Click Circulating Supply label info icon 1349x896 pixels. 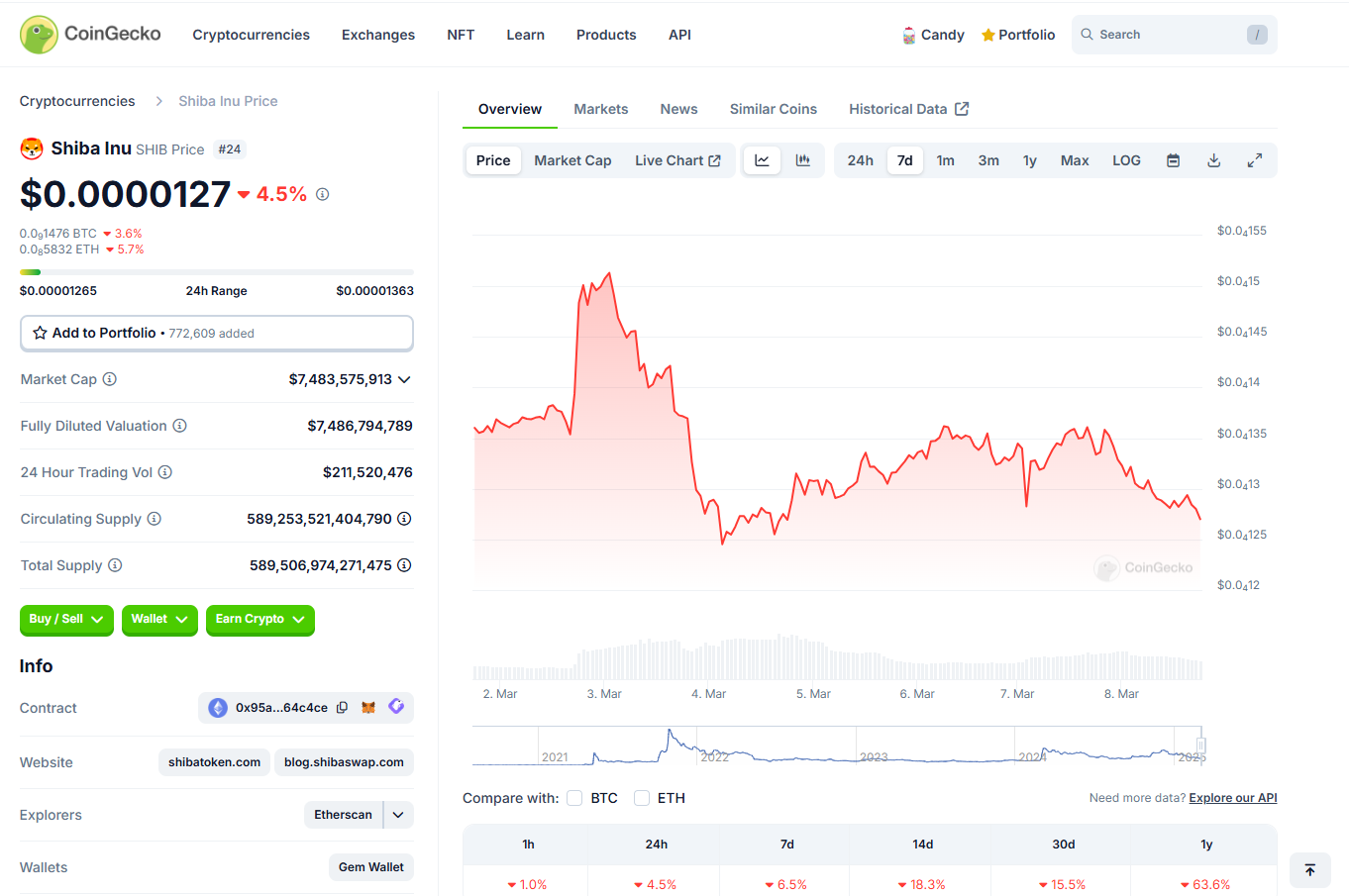point(155,519)
